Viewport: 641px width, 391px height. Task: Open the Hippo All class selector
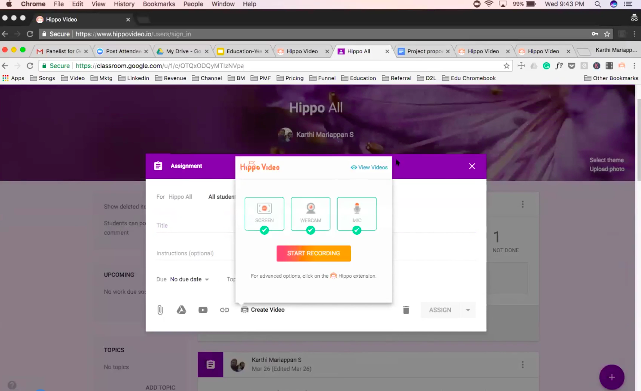[180, 197]
